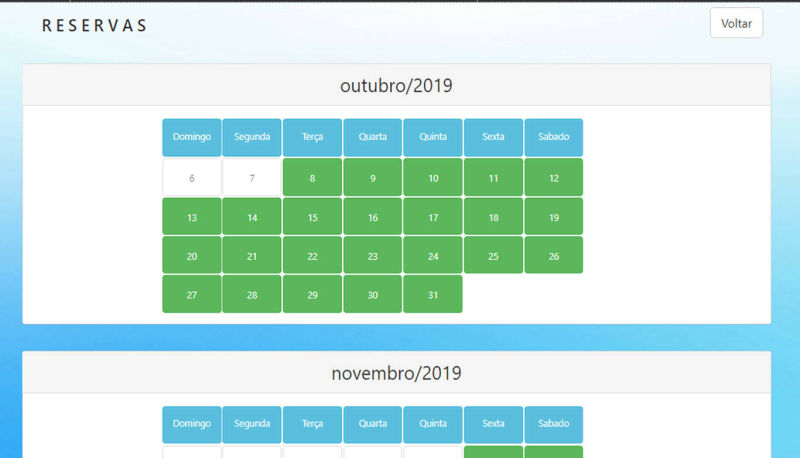
Task: Click the Voltar button
Action: (736, 23)
